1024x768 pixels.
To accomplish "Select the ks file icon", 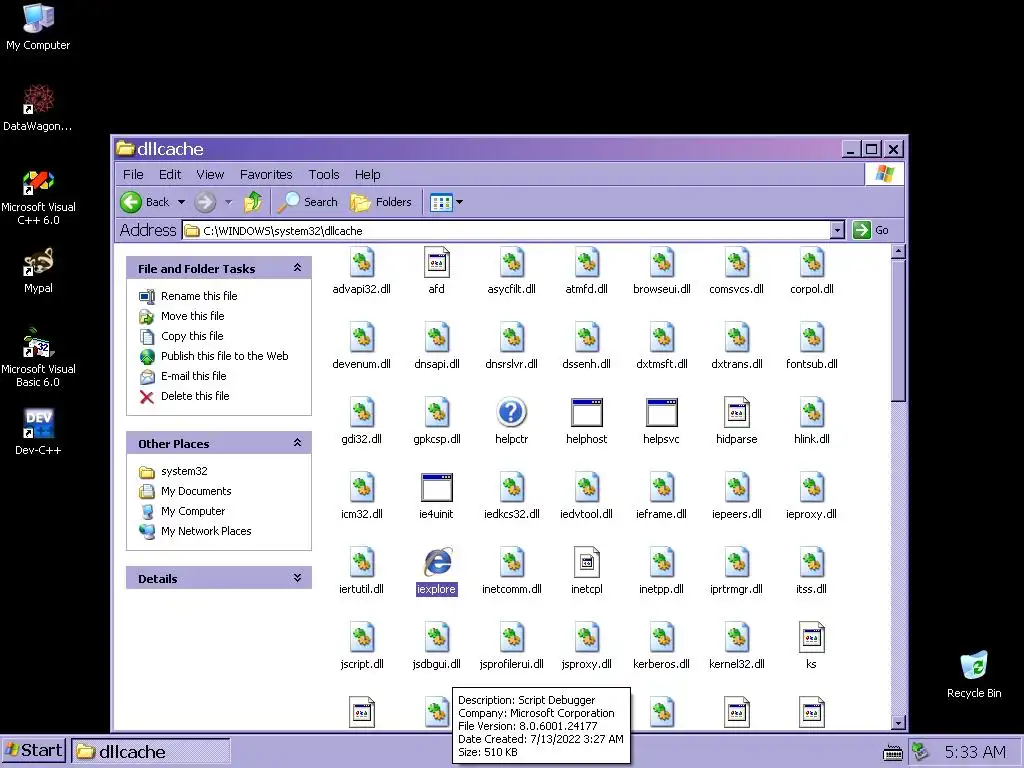I will 812,638.
